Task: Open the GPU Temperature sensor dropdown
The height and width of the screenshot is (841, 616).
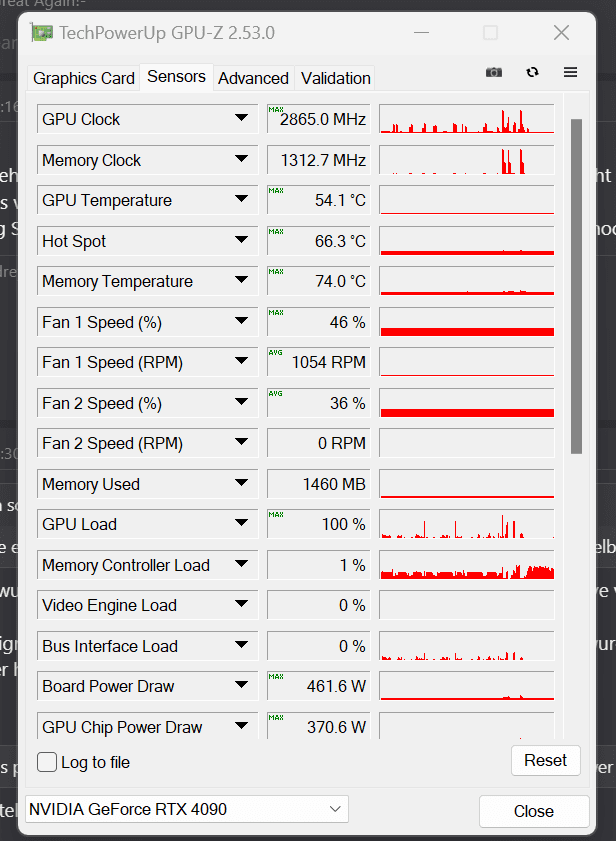Action: click(x=241, y=199)
